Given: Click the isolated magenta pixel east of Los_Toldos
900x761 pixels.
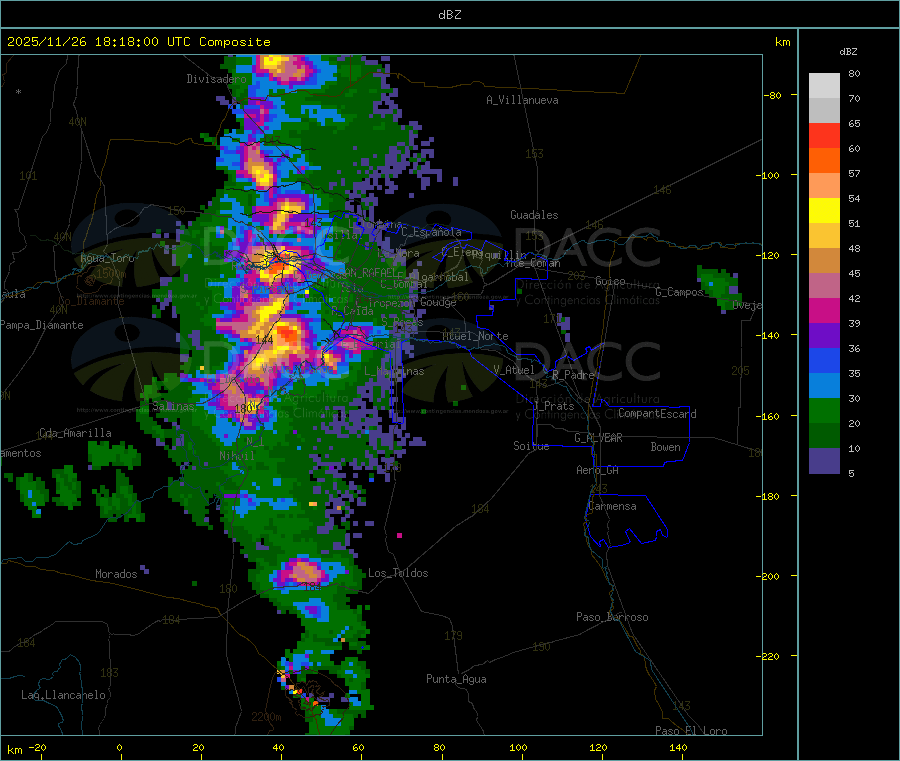Looking at the screenshot, I should tap(399, 535).
